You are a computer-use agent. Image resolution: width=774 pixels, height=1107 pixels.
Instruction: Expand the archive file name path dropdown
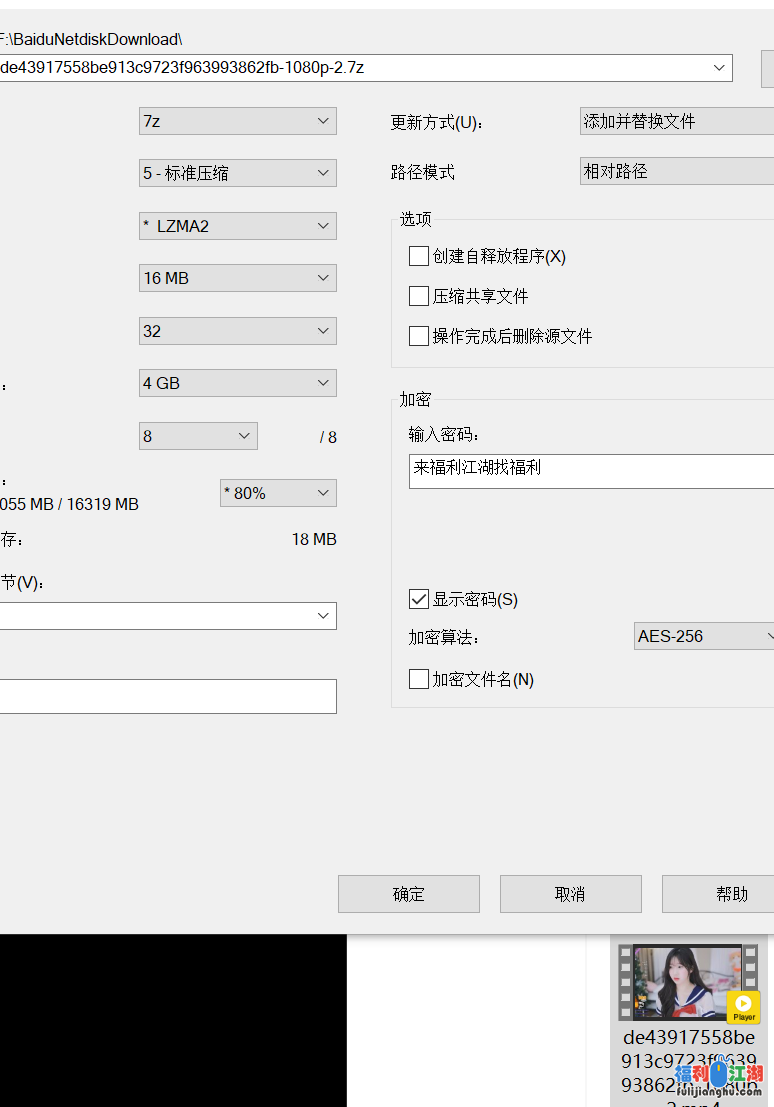click(x=719, y=68)
